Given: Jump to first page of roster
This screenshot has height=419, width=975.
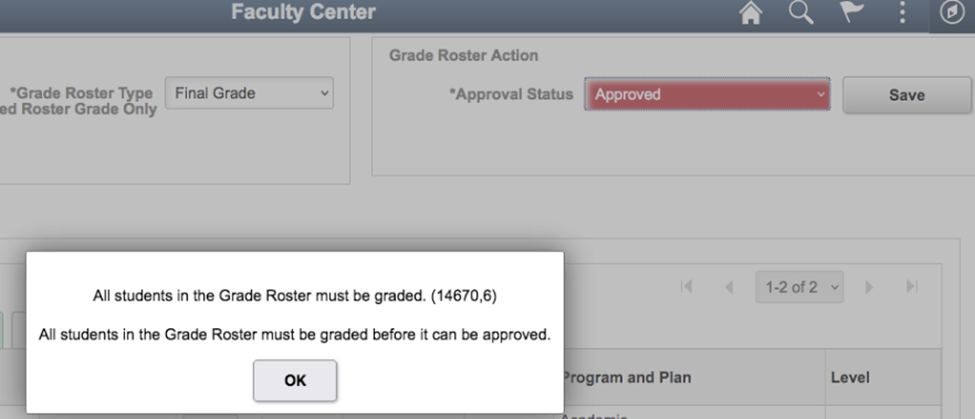Looking at the screenshot, I should tap(686, 287).
